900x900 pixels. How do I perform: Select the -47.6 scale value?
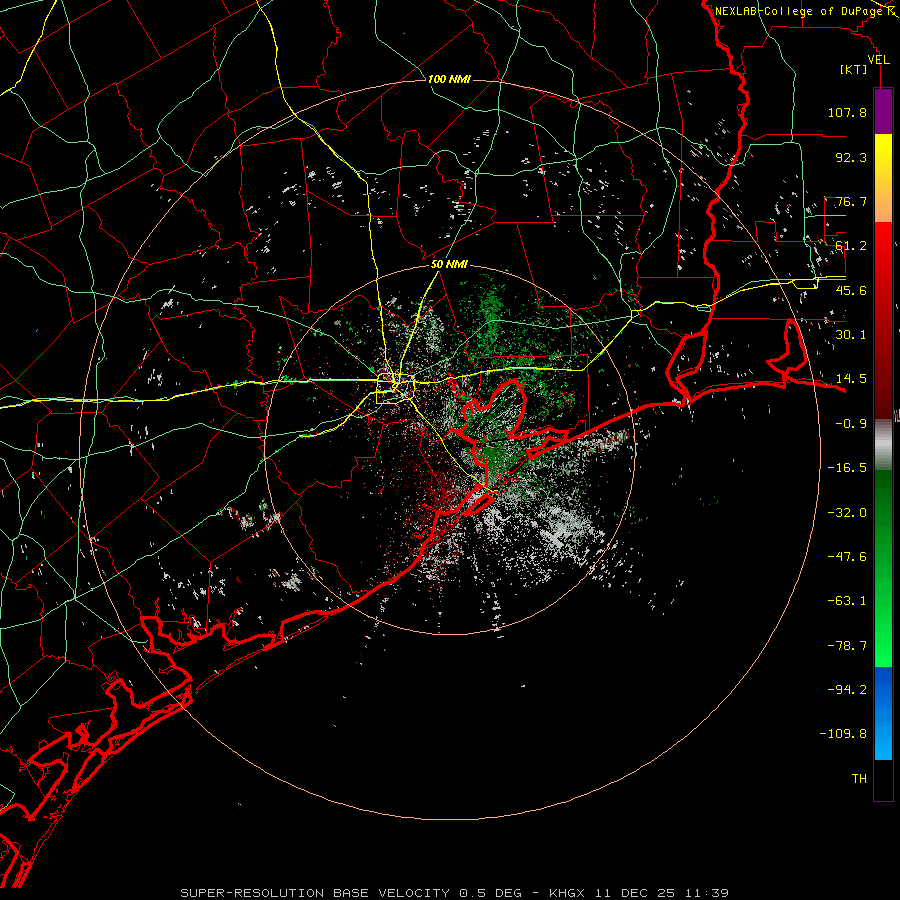(x=847, y=557)
